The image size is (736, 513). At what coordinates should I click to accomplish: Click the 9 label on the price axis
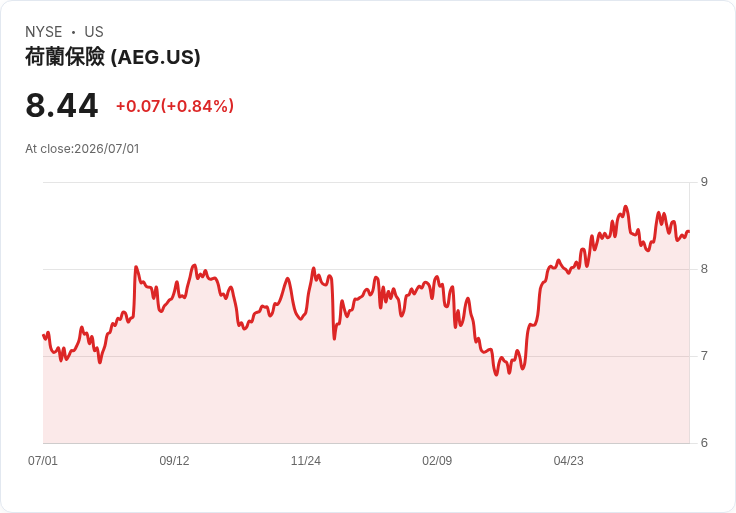pos(704,182)
